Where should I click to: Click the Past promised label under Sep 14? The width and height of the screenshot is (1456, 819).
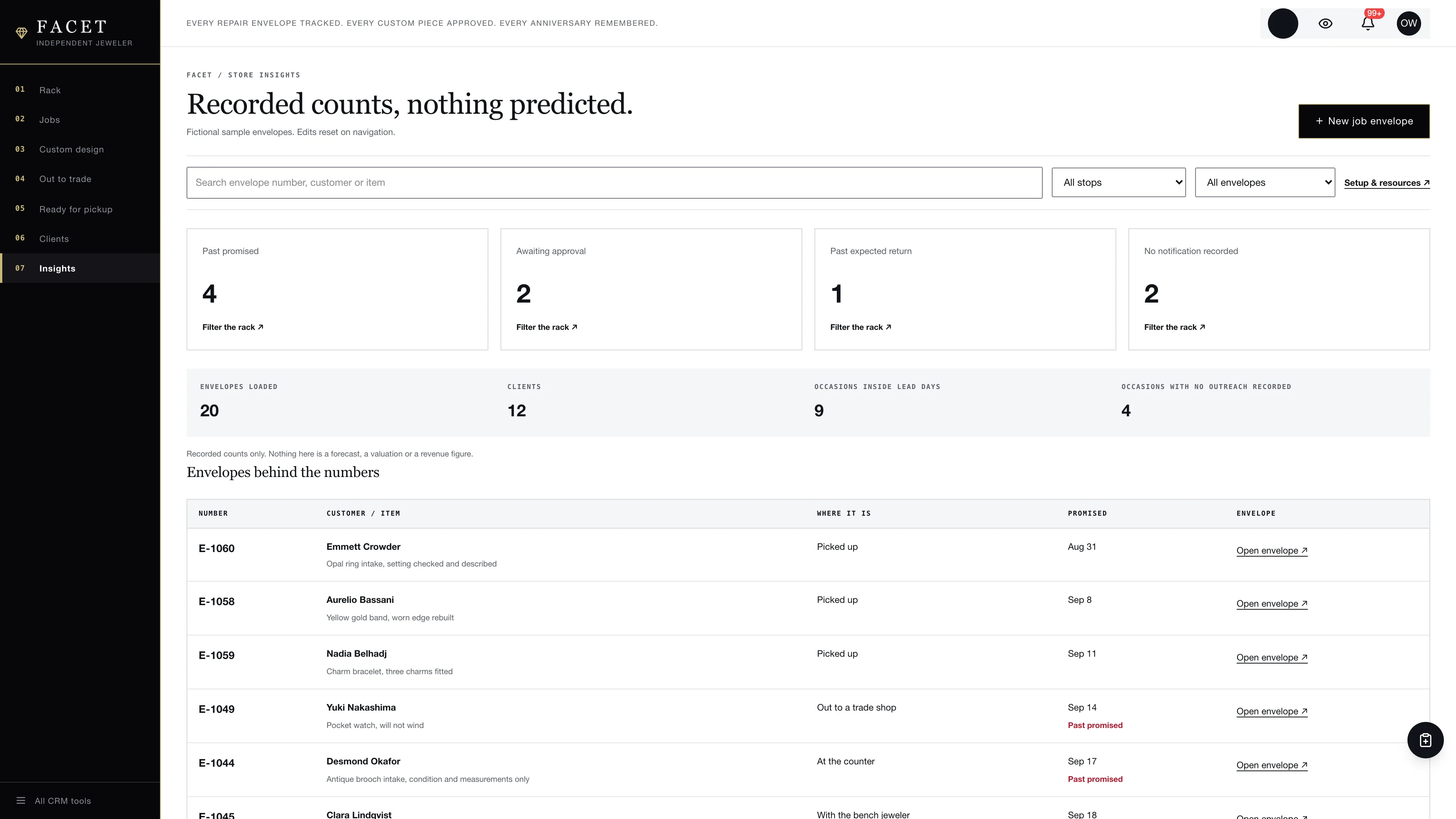[x=1095, y=725]
